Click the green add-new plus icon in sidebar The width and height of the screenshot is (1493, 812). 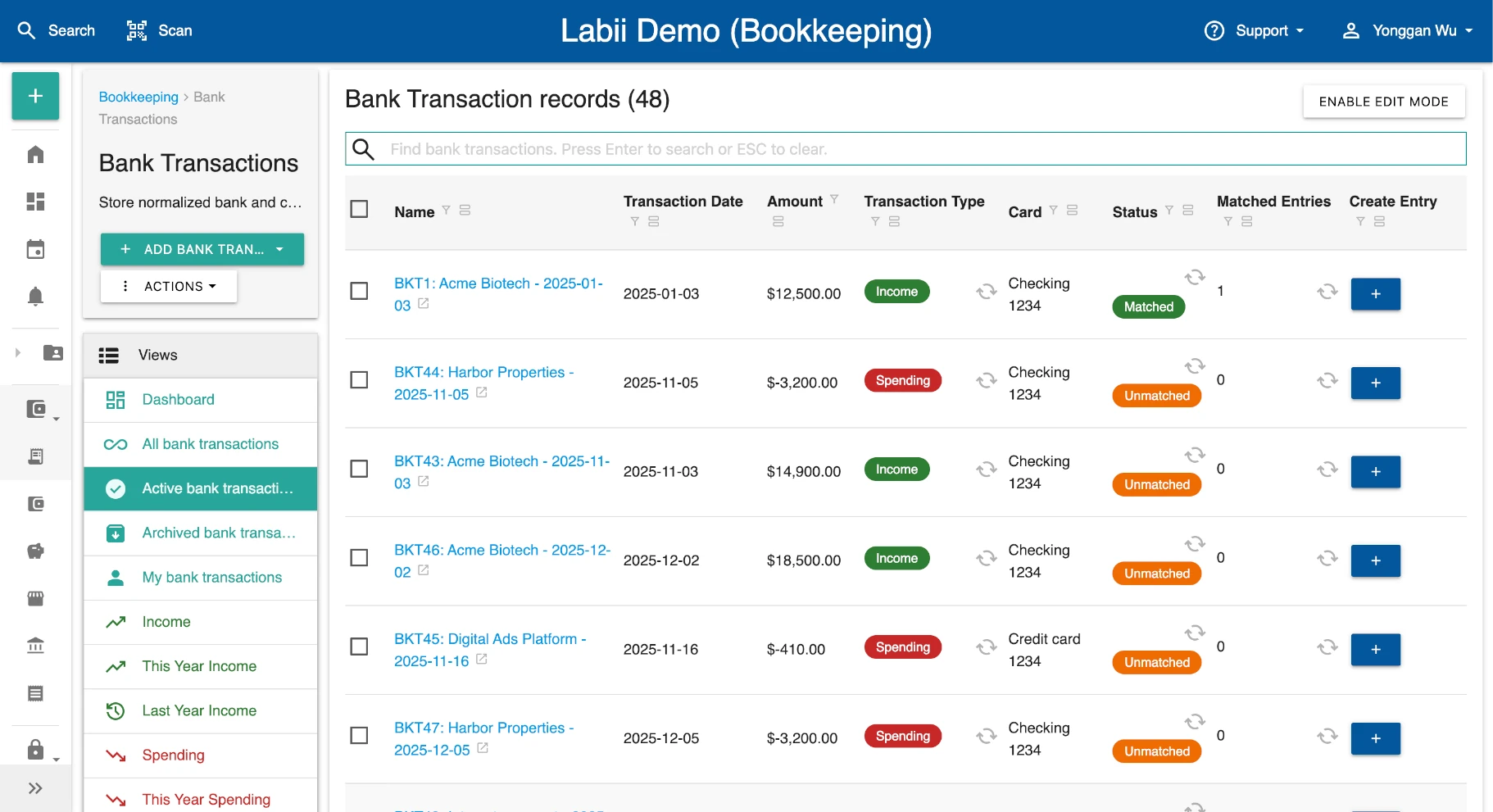point(35,96)
